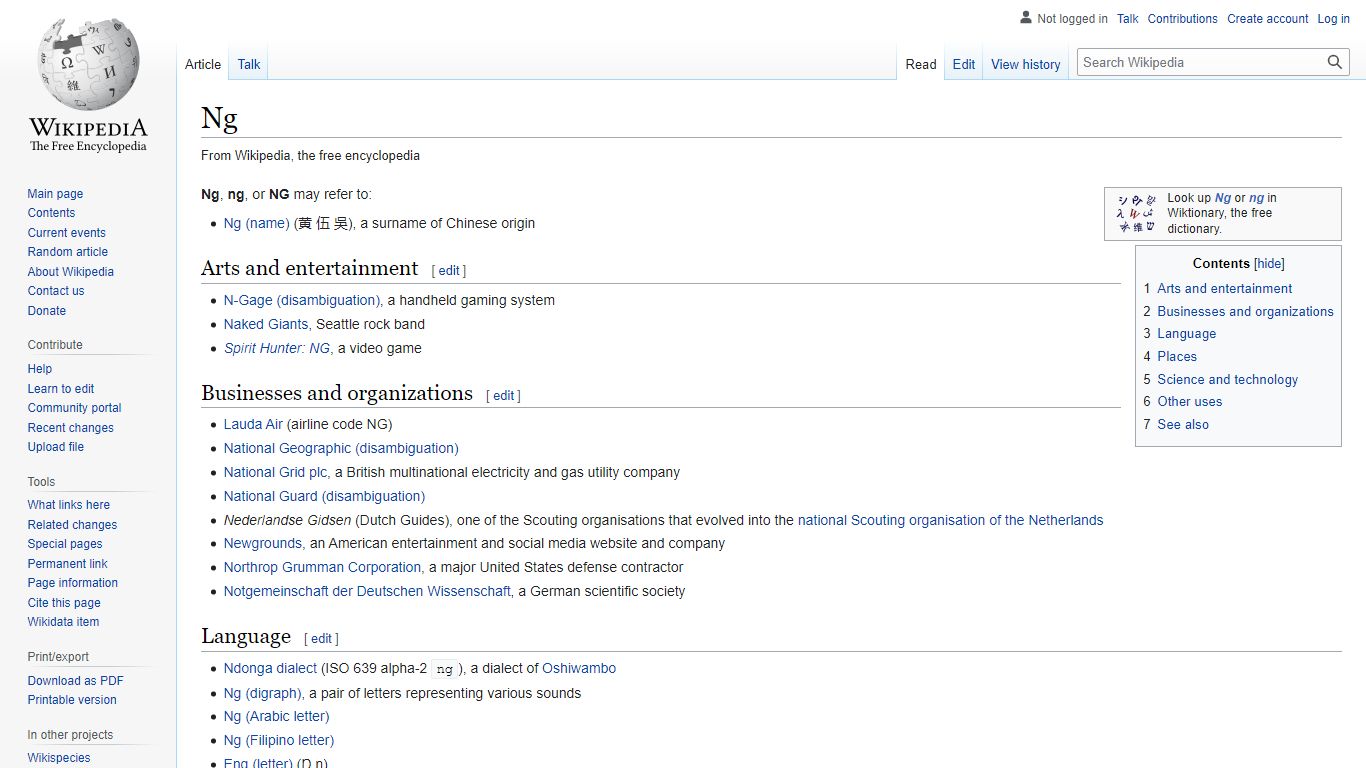Screen dimensions: 1366x768
Task: Open the Upload file link
Action: coord(56,447)
